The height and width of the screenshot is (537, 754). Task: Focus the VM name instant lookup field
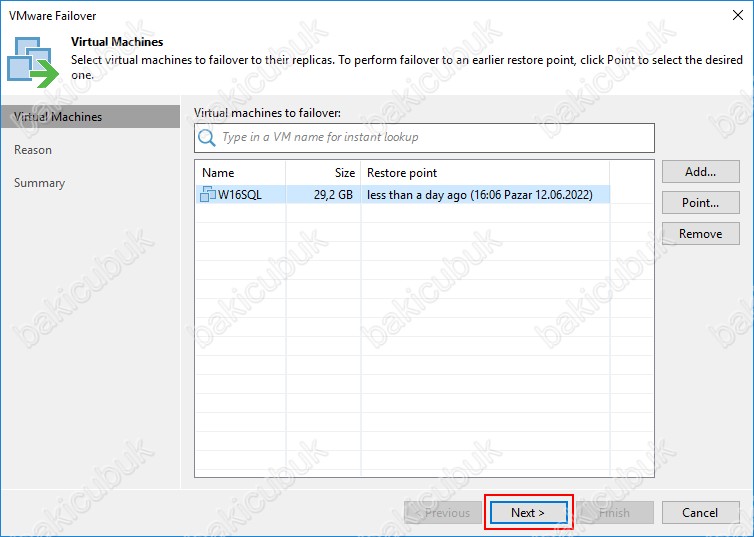(424, 138)
